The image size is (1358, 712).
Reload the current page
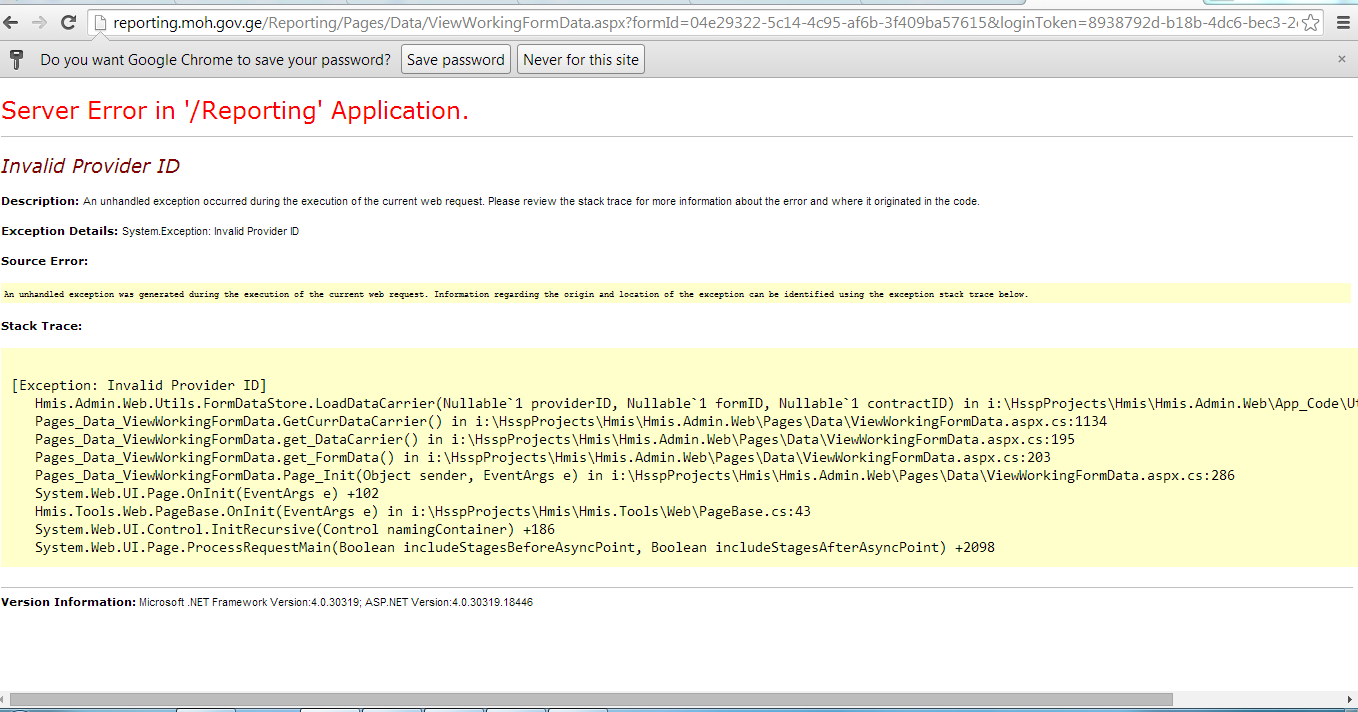click(68, 22)
